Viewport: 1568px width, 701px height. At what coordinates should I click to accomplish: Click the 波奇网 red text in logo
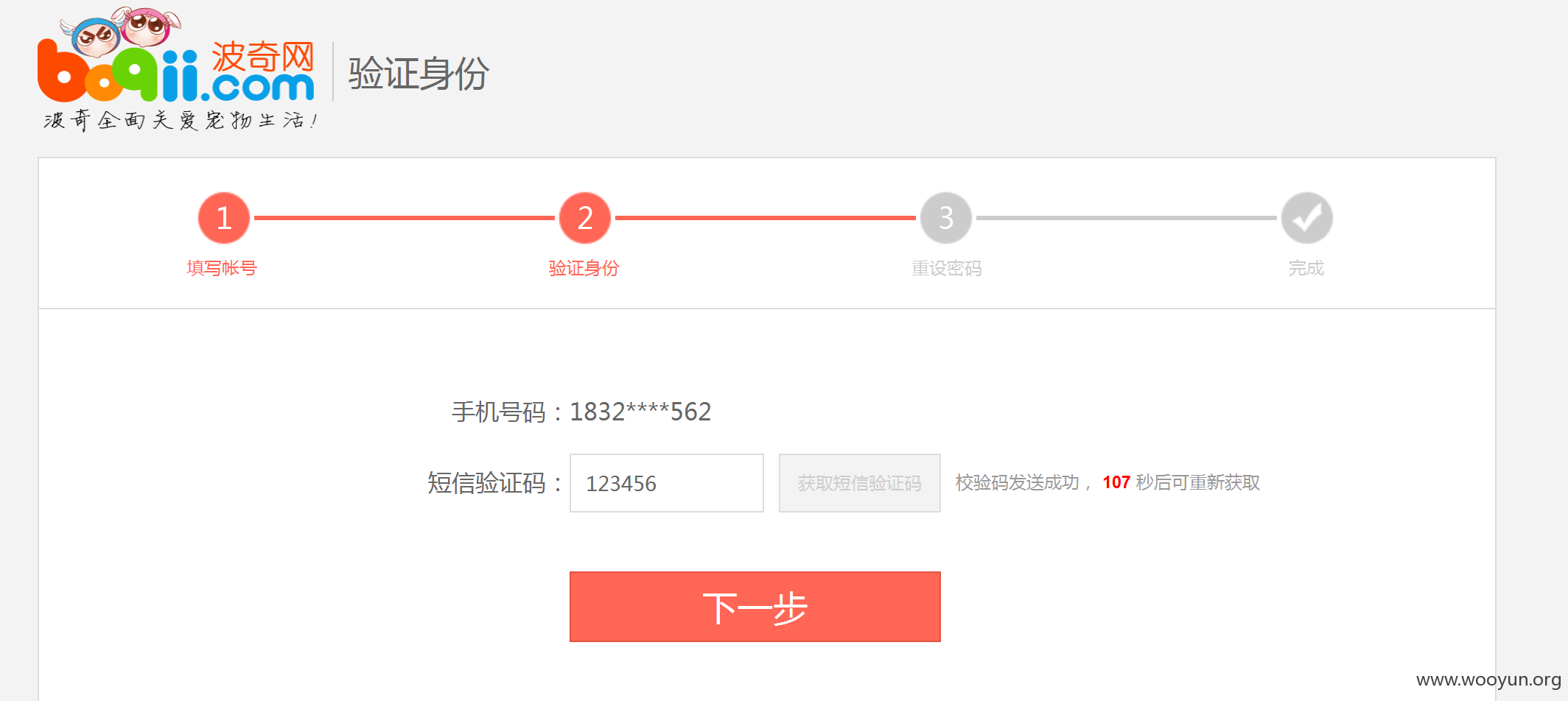(263, 57)
